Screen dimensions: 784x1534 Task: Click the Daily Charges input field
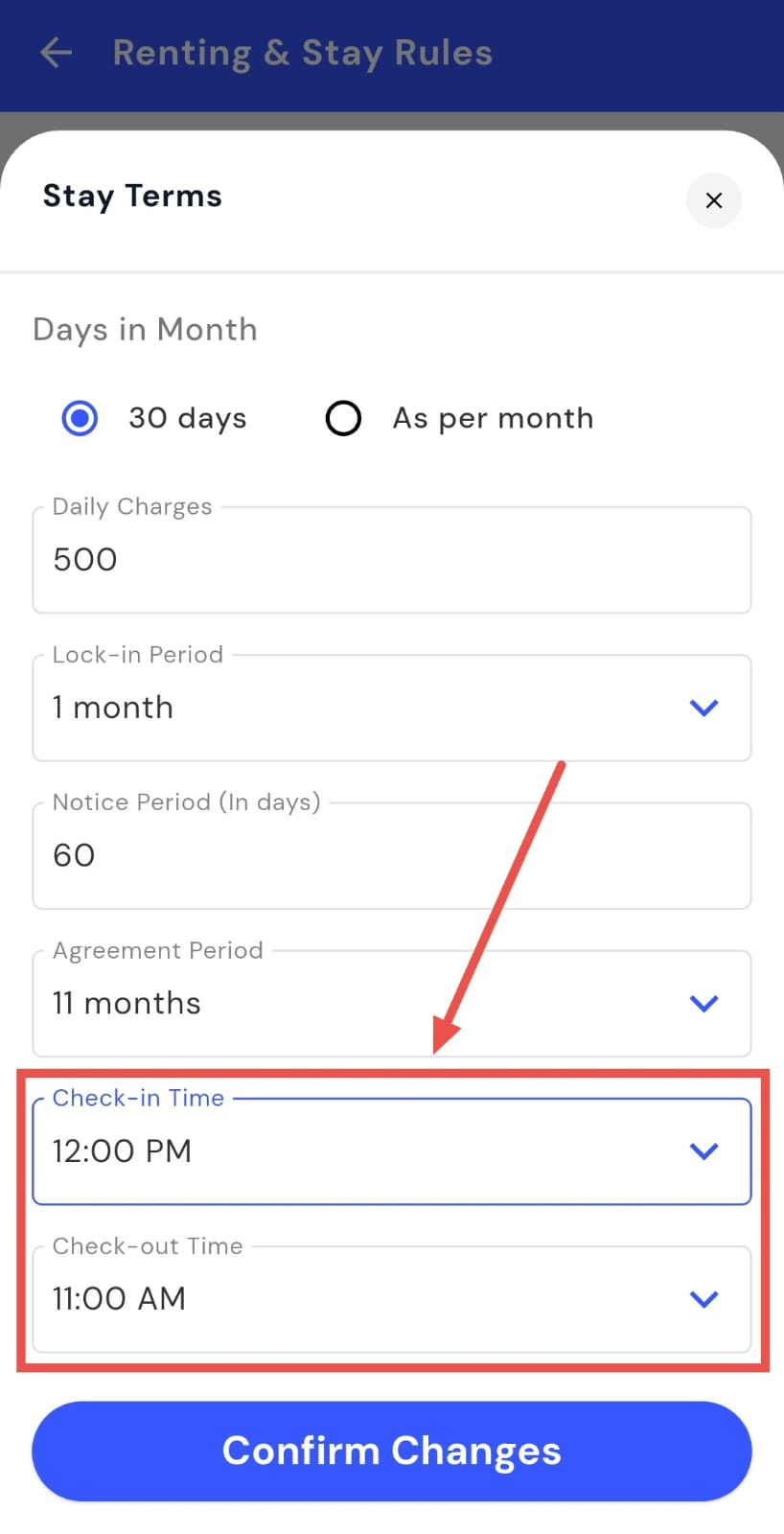391,560
